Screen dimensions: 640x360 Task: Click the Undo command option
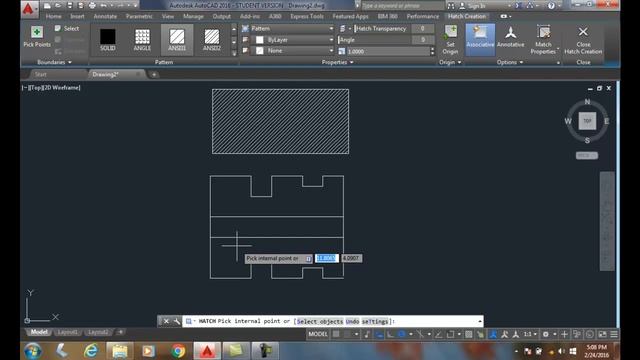[352, 321]
